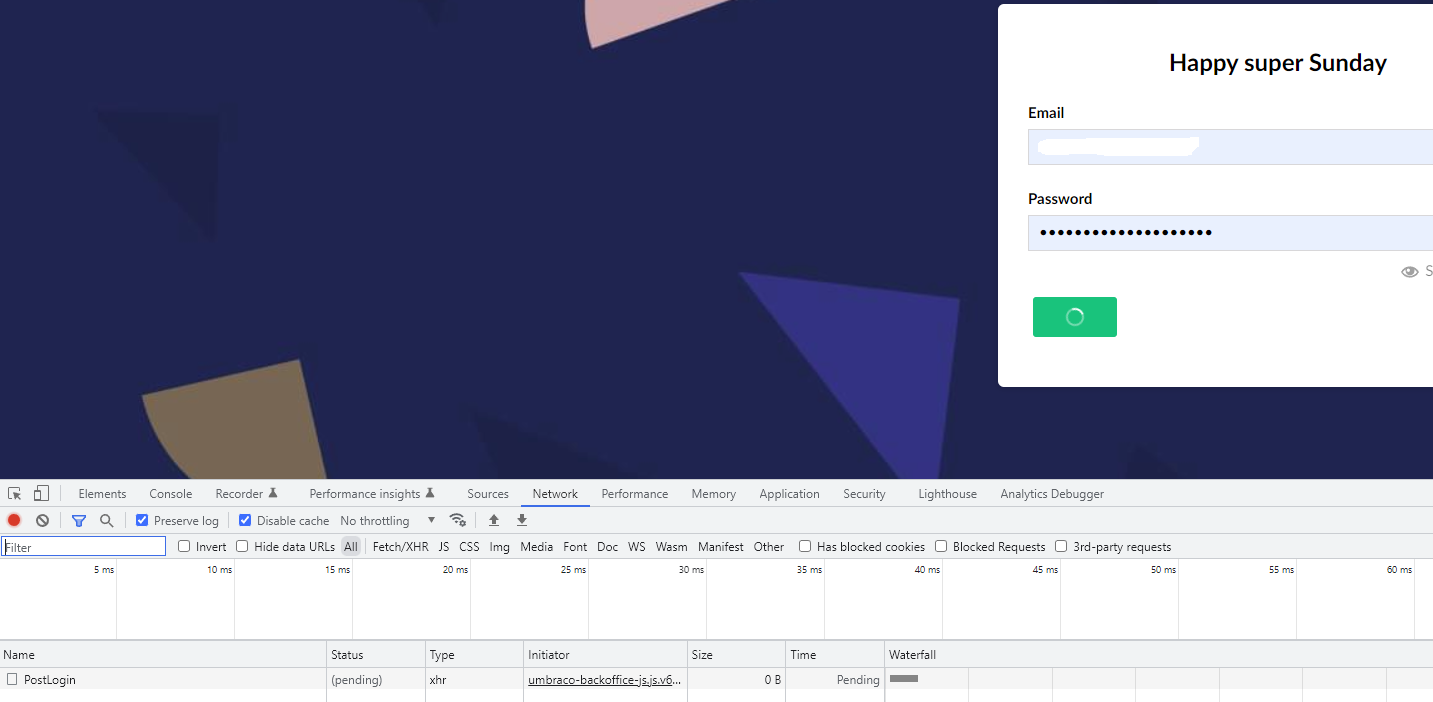Open the umbraco-backoffice-js initiator link
The width and height of the screenshot is (1433, 702).
[605, 680]
